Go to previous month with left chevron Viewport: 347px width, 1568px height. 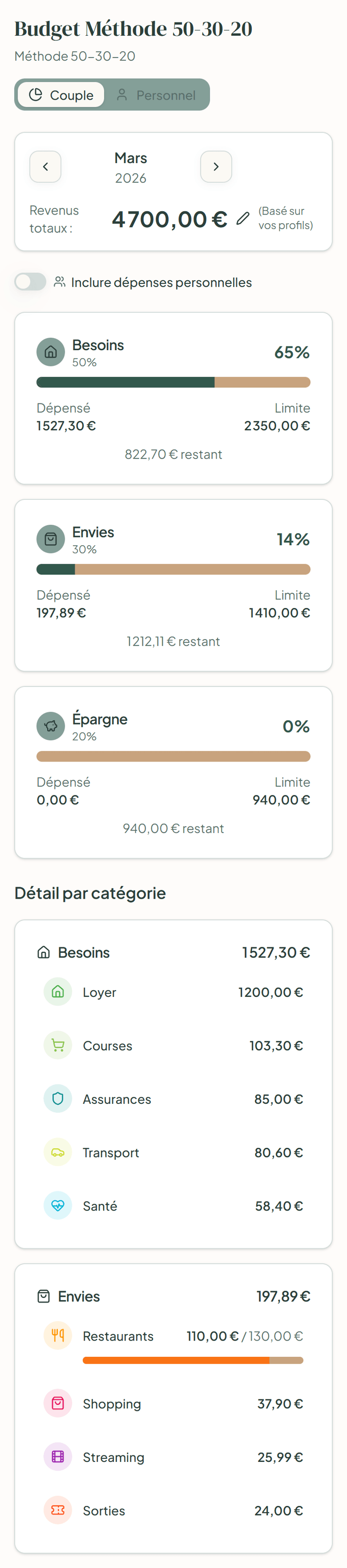pos(45,167)
